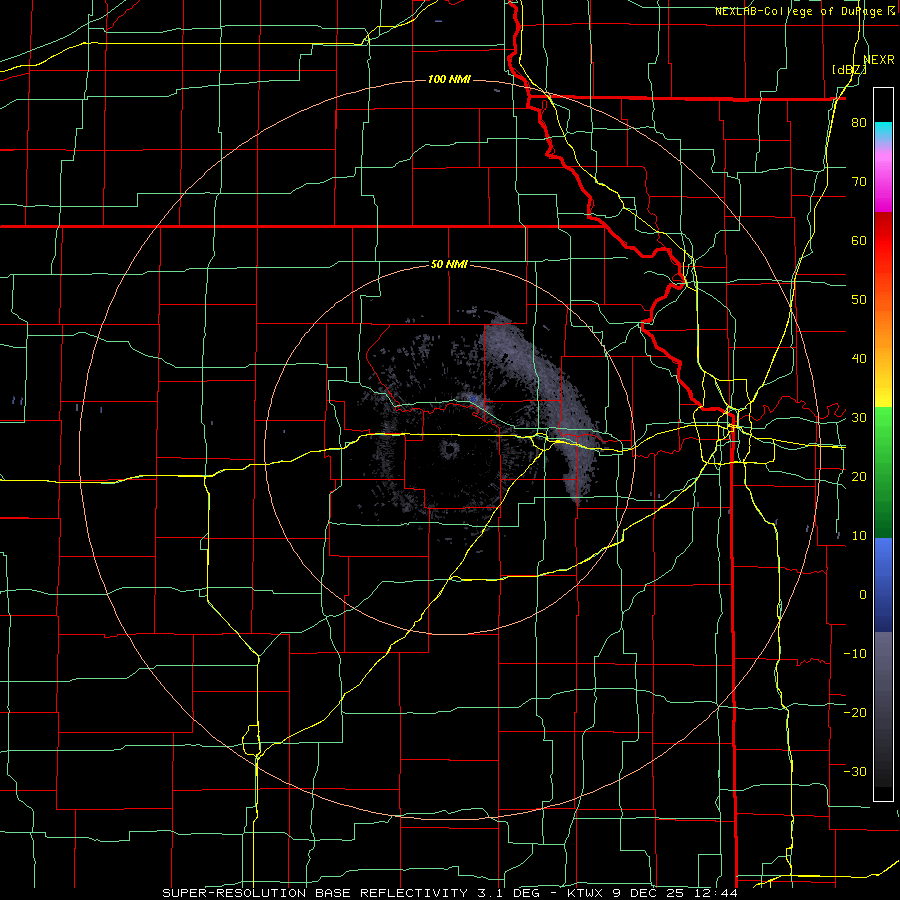
Task: Click the 50 dBZ scale label
Action: pos(859,300)
